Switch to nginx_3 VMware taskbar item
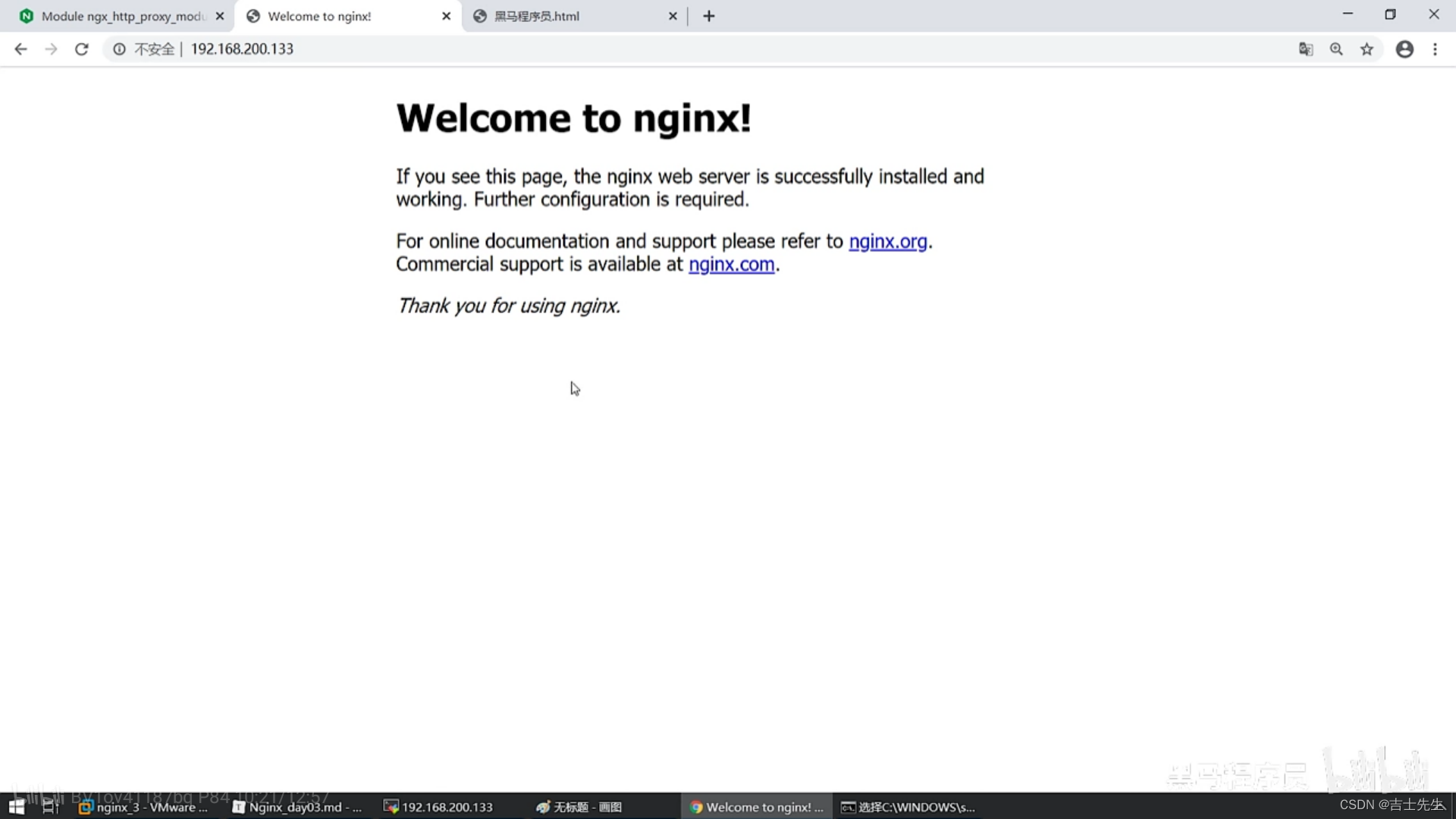 [x=144, y=807]
